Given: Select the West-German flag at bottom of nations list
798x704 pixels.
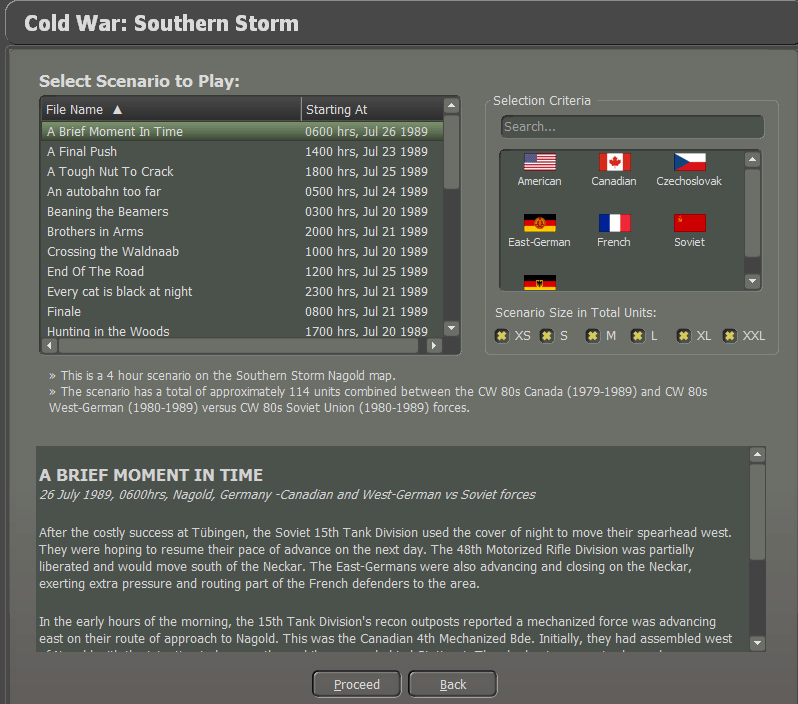Looking at the screenshot, I should point(539,283).
